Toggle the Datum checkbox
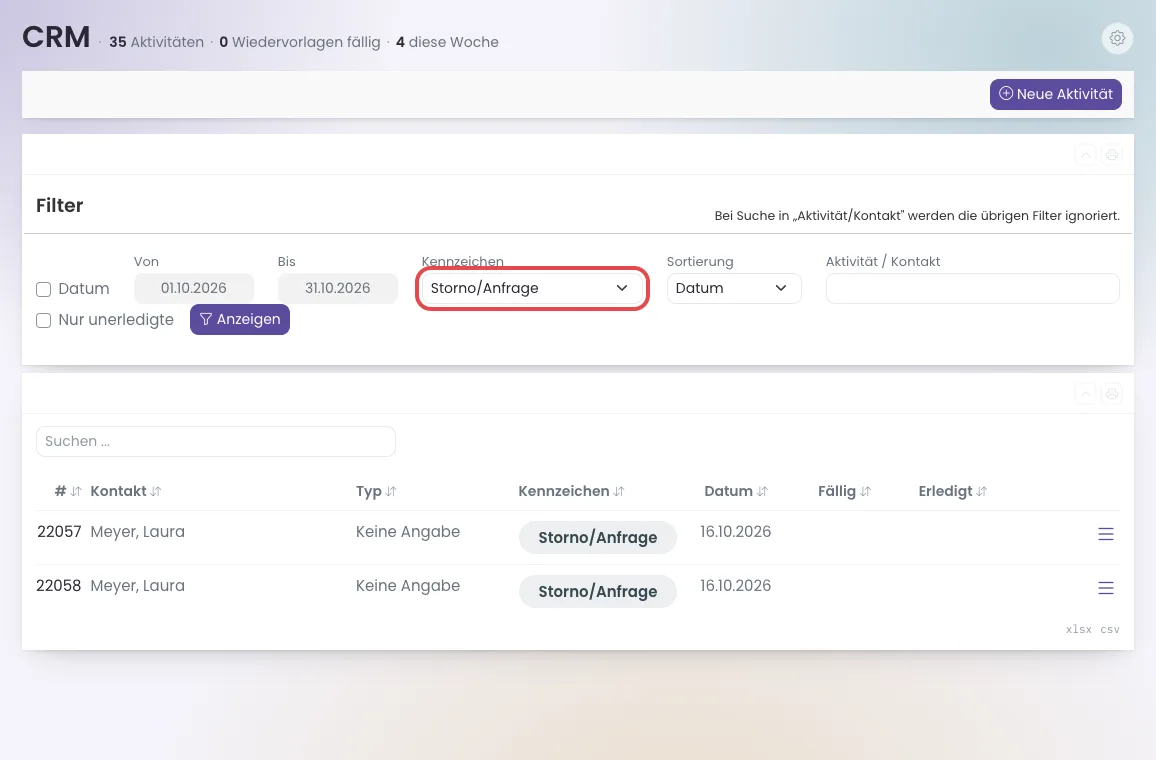The image size is (1156, 760). (43, 289)
